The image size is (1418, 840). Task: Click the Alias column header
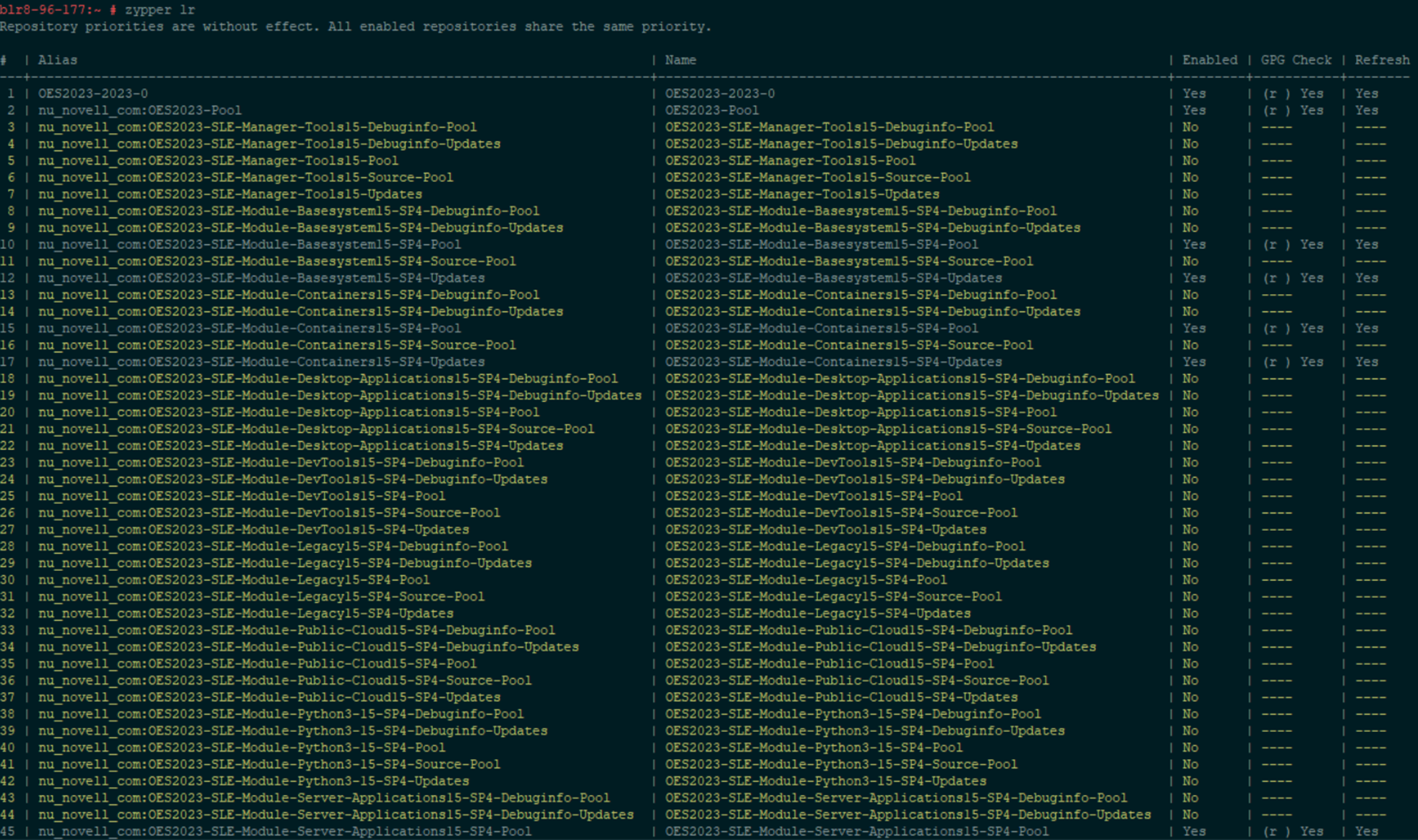[x=57, y=60]
